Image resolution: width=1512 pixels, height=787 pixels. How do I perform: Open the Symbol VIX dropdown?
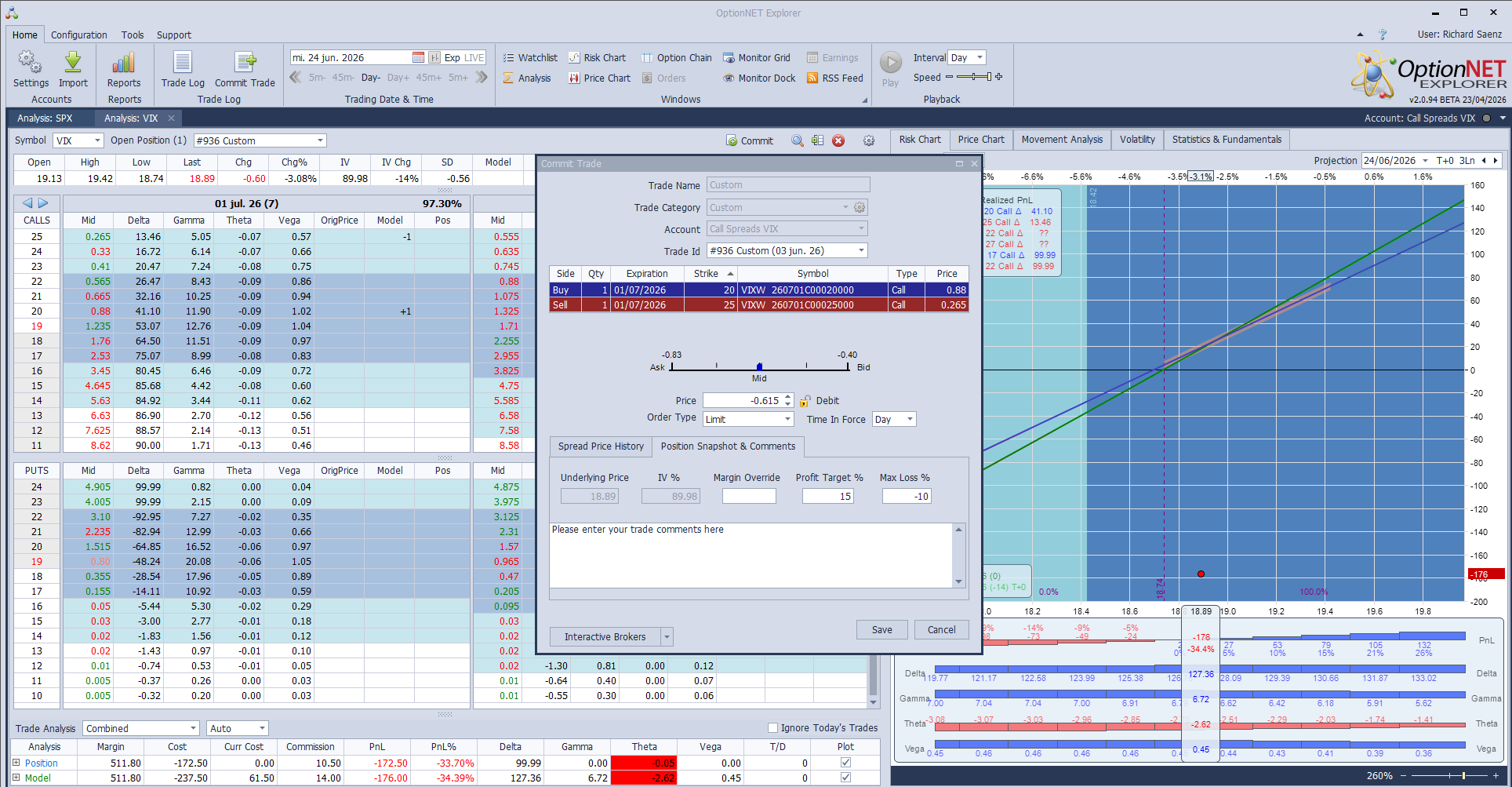click(x=97, y=140)
